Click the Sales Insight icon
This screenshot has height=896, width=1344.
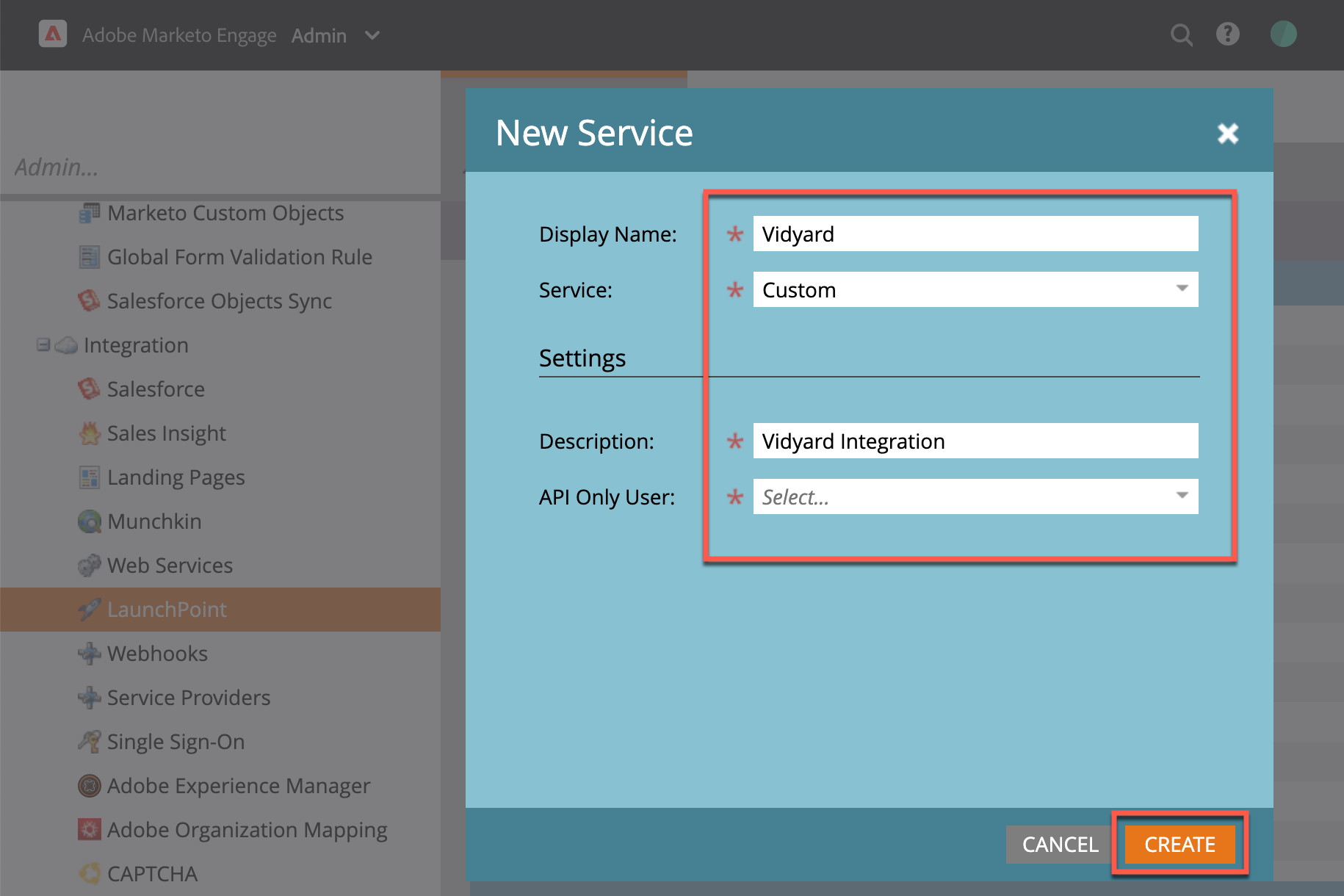pyautogui.click(x=90, y=433)
